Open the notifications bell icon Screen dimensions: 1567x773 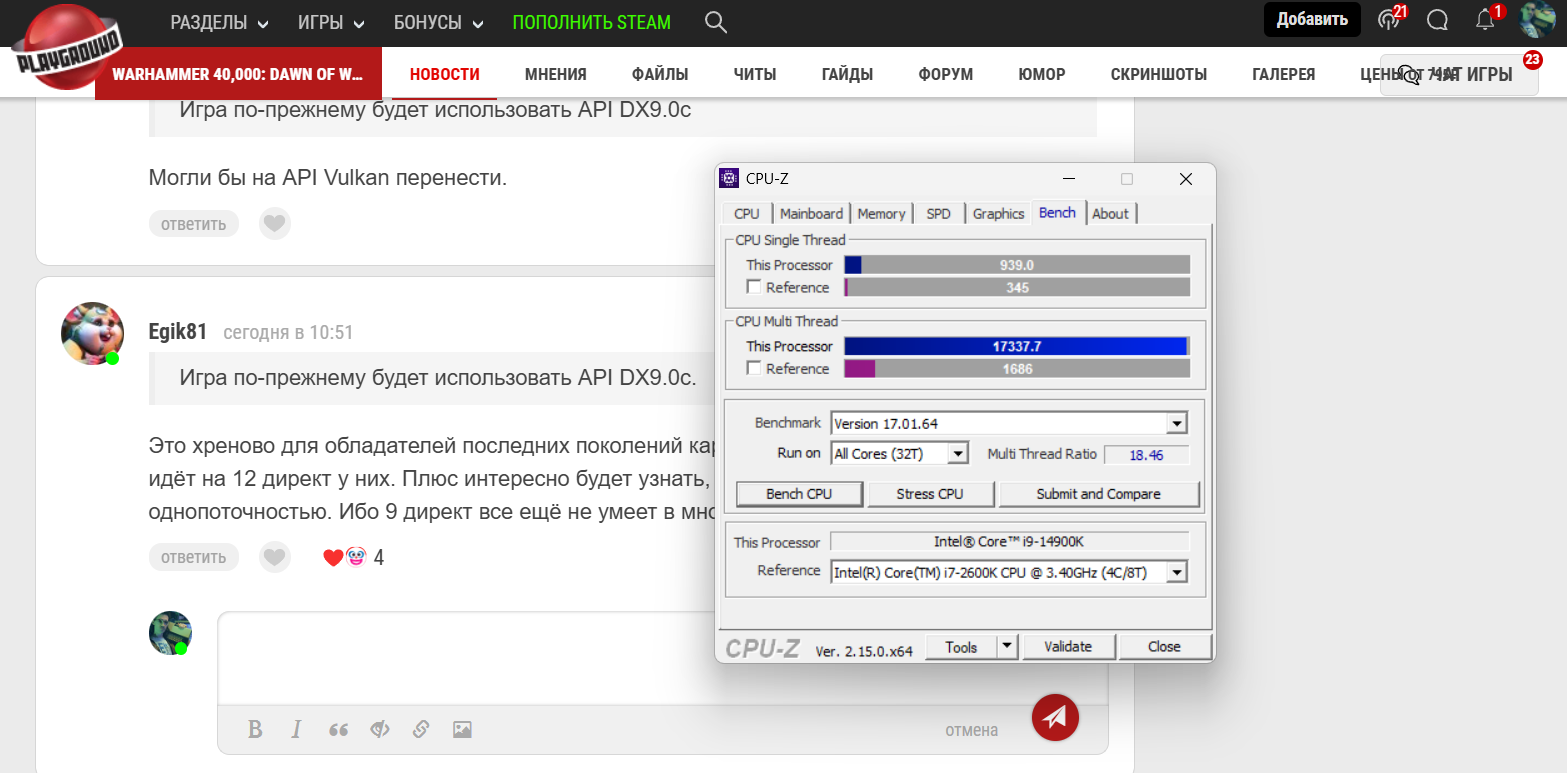pos(1487,19)
